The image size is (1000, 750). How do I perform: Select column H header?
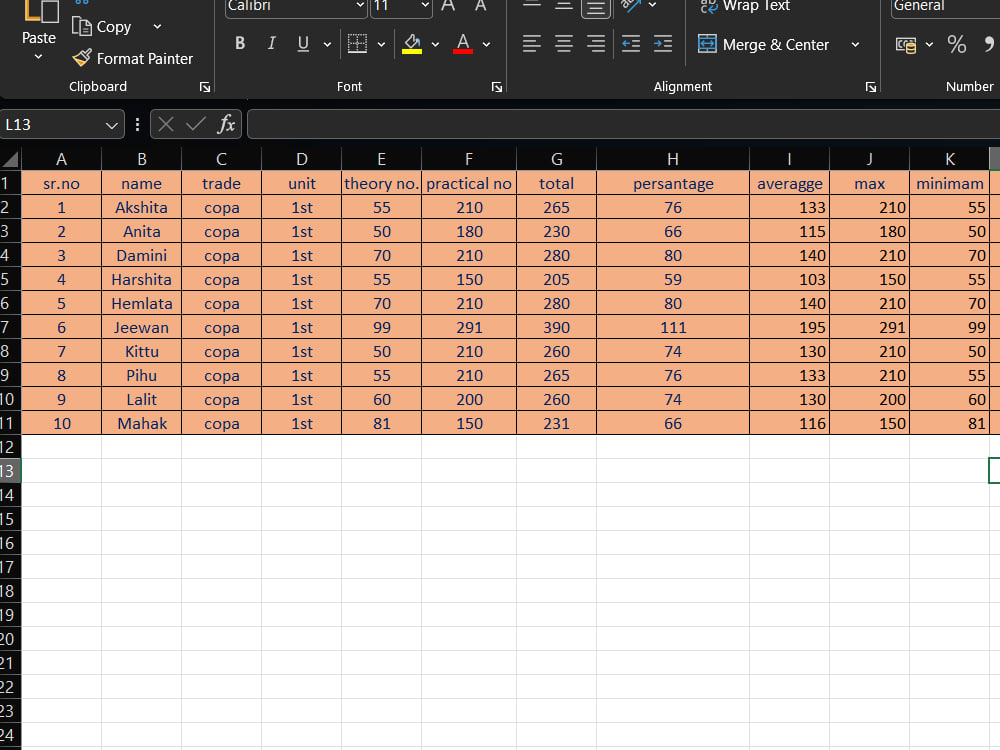[x=673, y=159]
